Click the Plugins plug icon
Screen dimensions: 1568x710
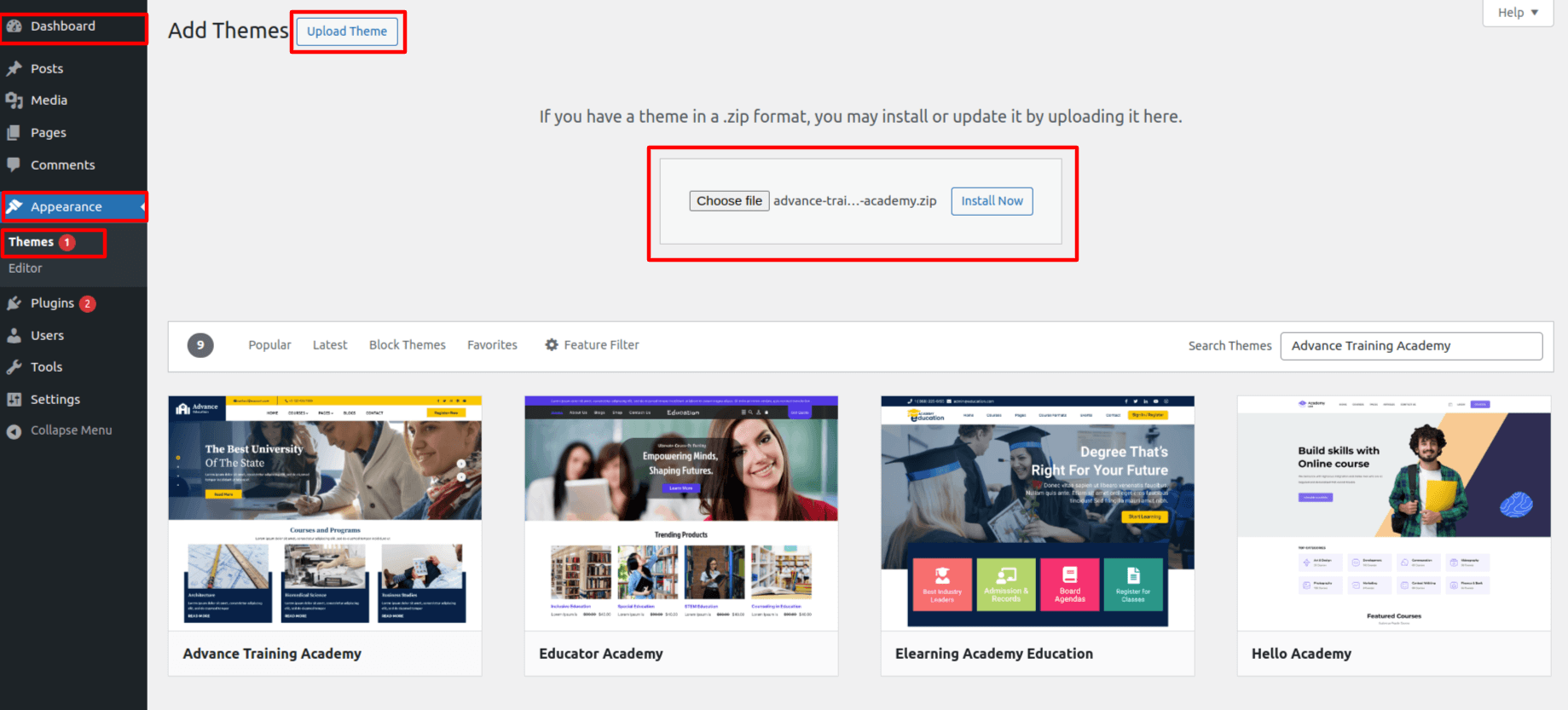(14, 303)
